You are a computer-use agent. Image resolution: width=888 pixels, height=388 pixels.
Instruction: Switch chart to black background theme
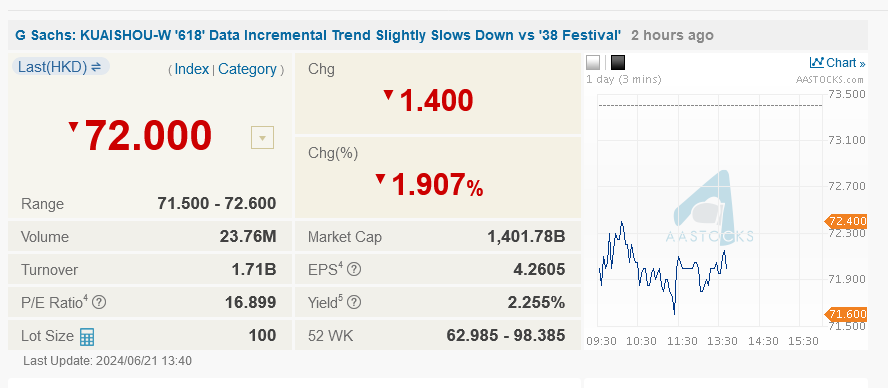pyautogui.click(x=618, y=62)
